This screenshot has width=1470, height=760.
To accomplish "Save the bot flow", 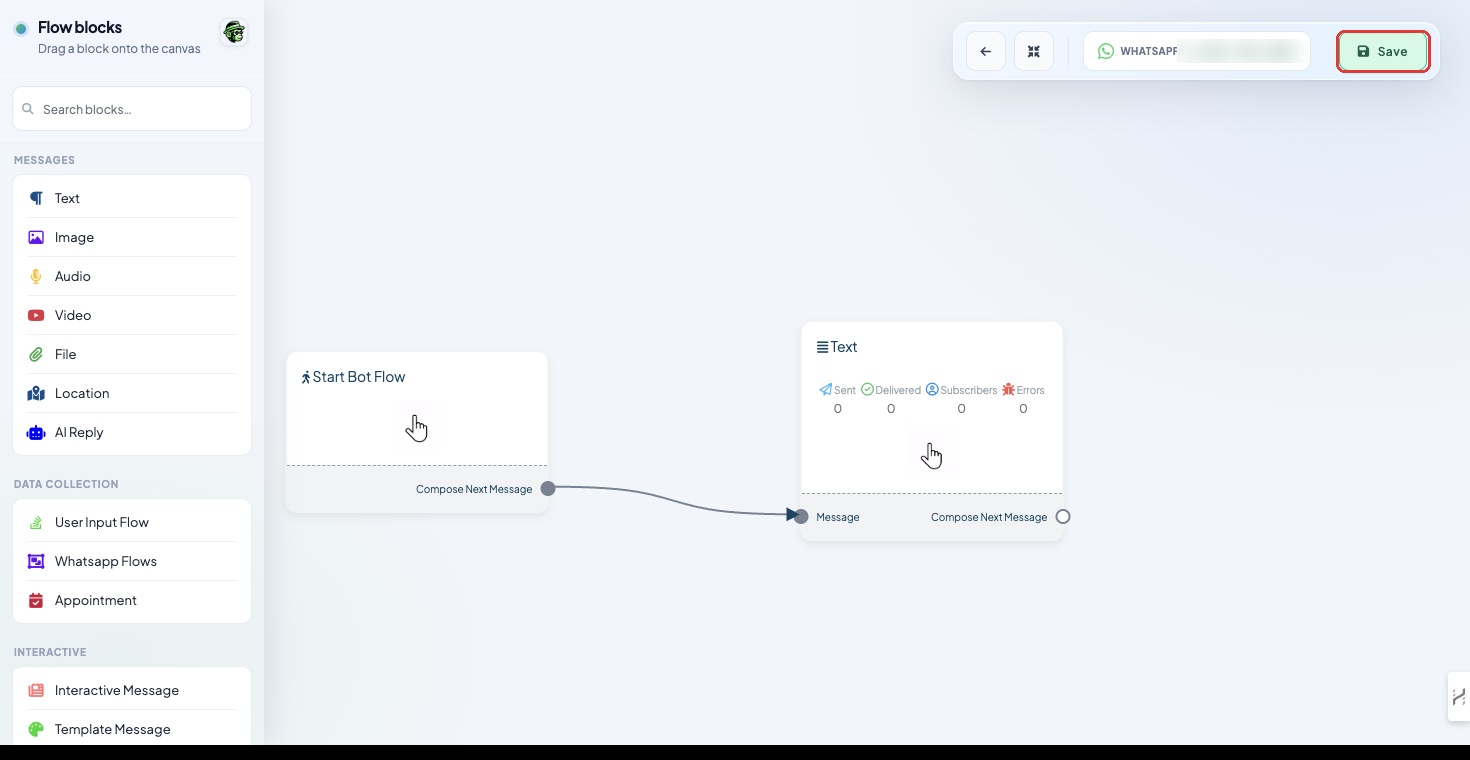I will pos(1383,51).
